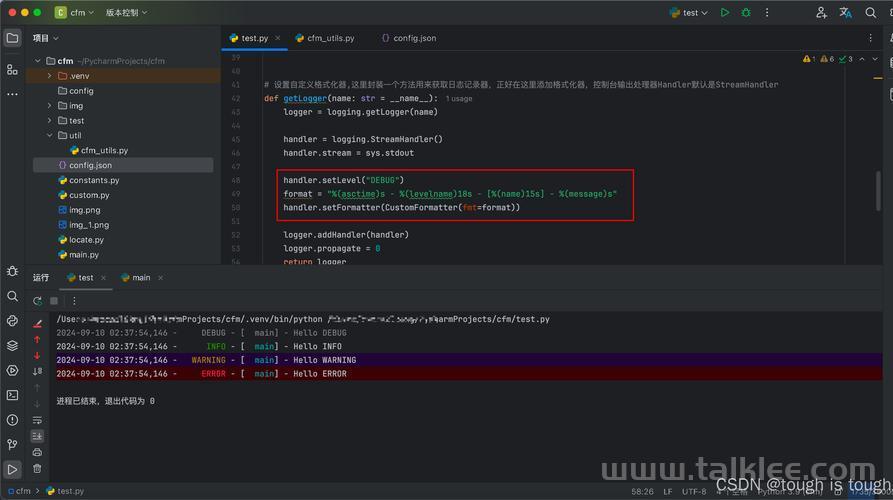Click the UTF-8 encoding indicator

(x=694, y=491)
